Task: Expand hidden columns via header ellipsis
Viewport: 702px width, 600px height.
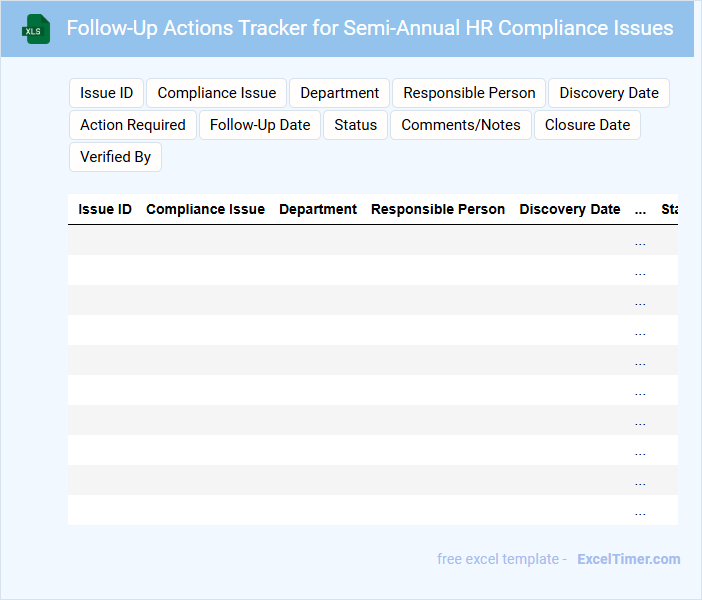Action: [x=640, y=210]
